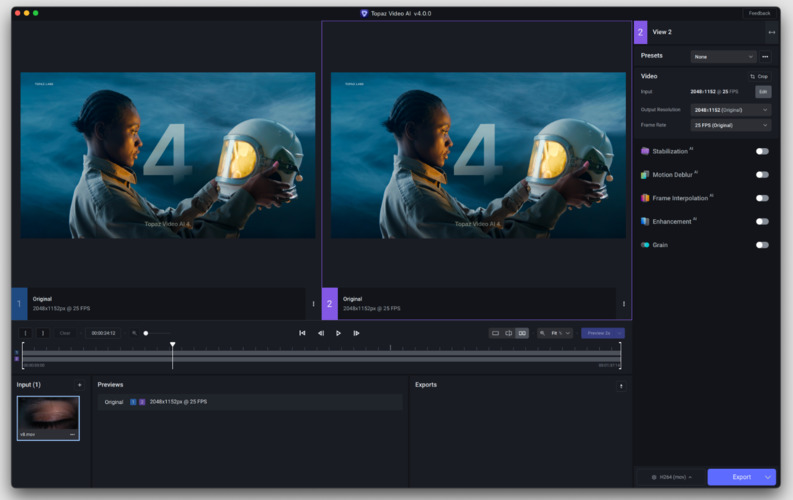
Task: Click the Preview 2s button
Action: (598, 333)
